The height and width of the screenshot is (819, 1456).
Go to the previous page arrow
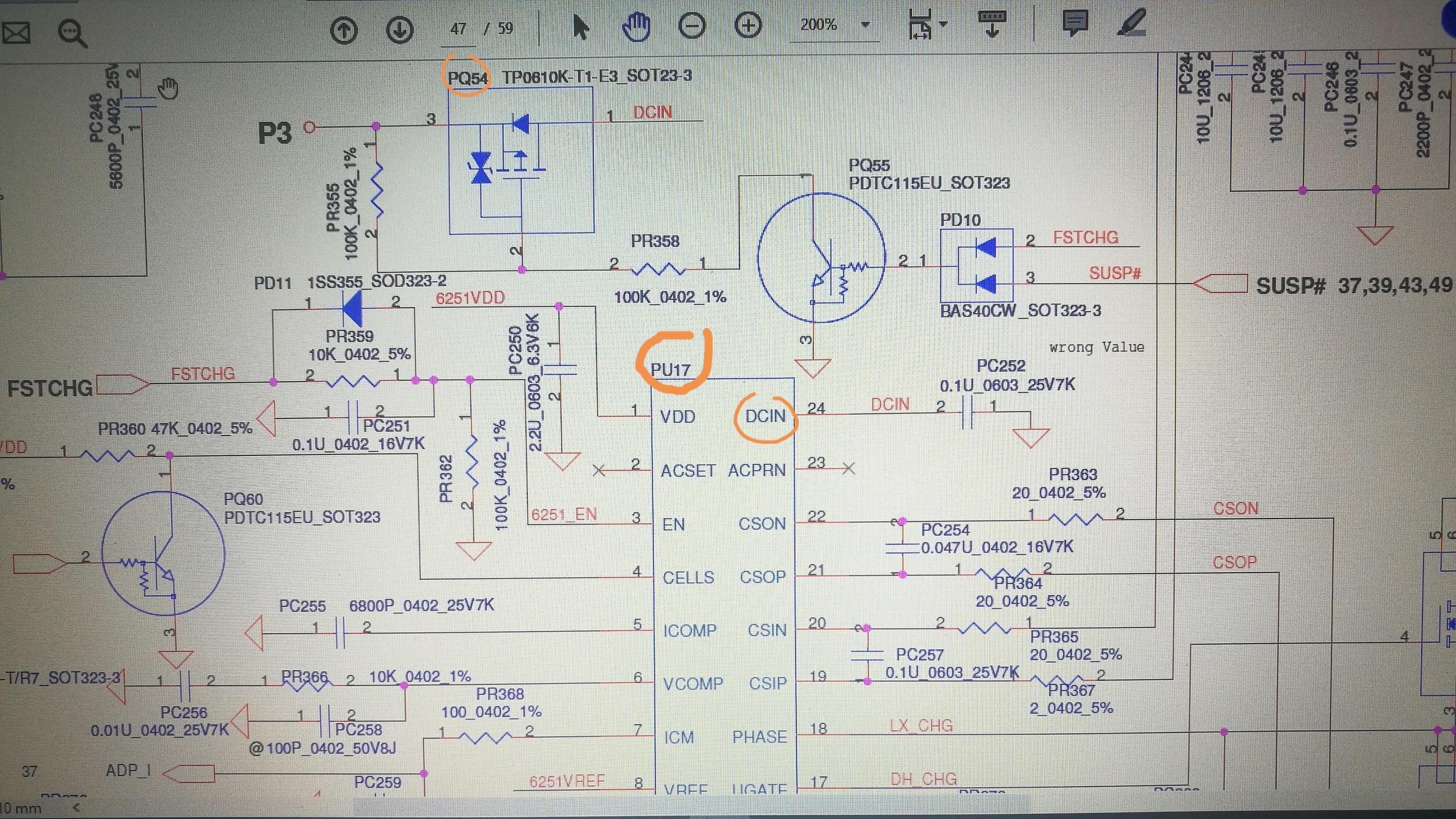click(344, 30)
